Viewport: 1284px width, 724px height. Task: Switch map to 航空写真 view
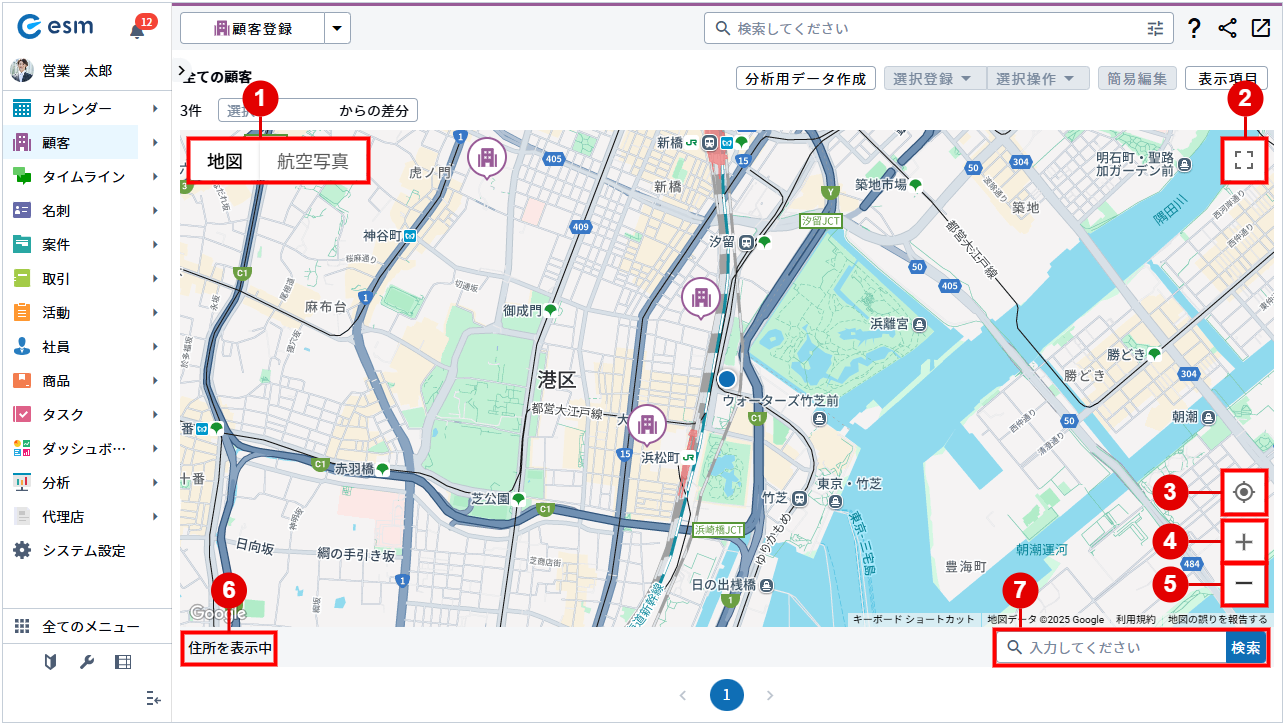[x=314, y=161]
